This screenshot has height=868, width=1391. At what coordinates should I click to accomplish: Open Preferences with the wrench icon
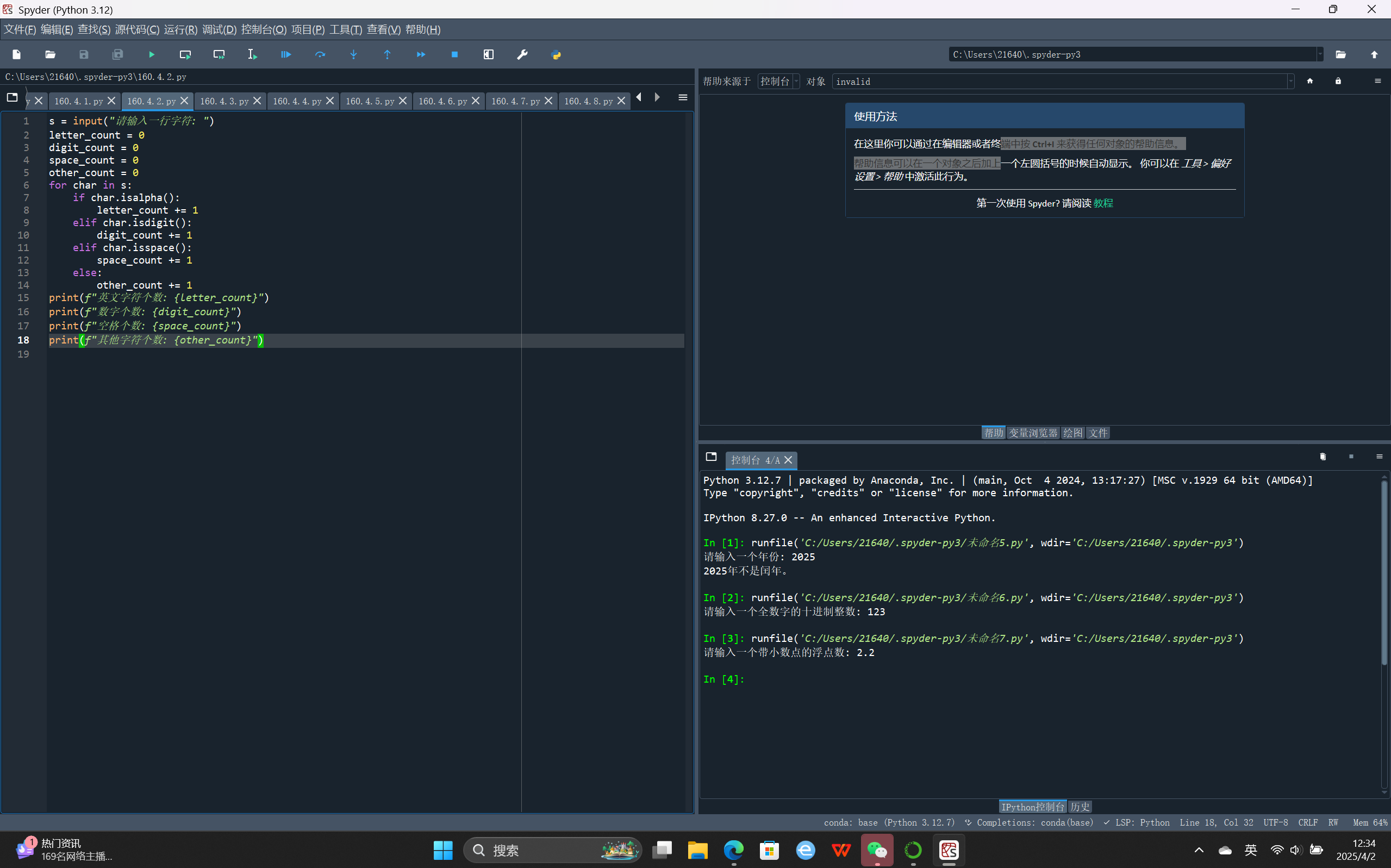(522, 54)
